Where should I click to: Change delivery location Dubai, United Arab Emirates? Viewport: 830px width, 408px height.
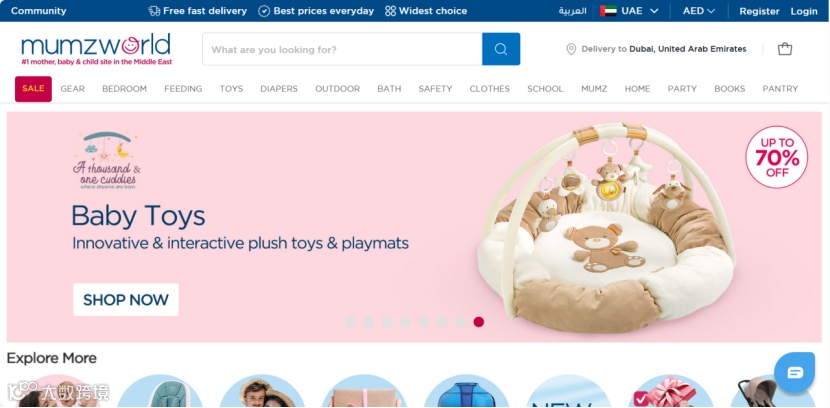point(688,49)
